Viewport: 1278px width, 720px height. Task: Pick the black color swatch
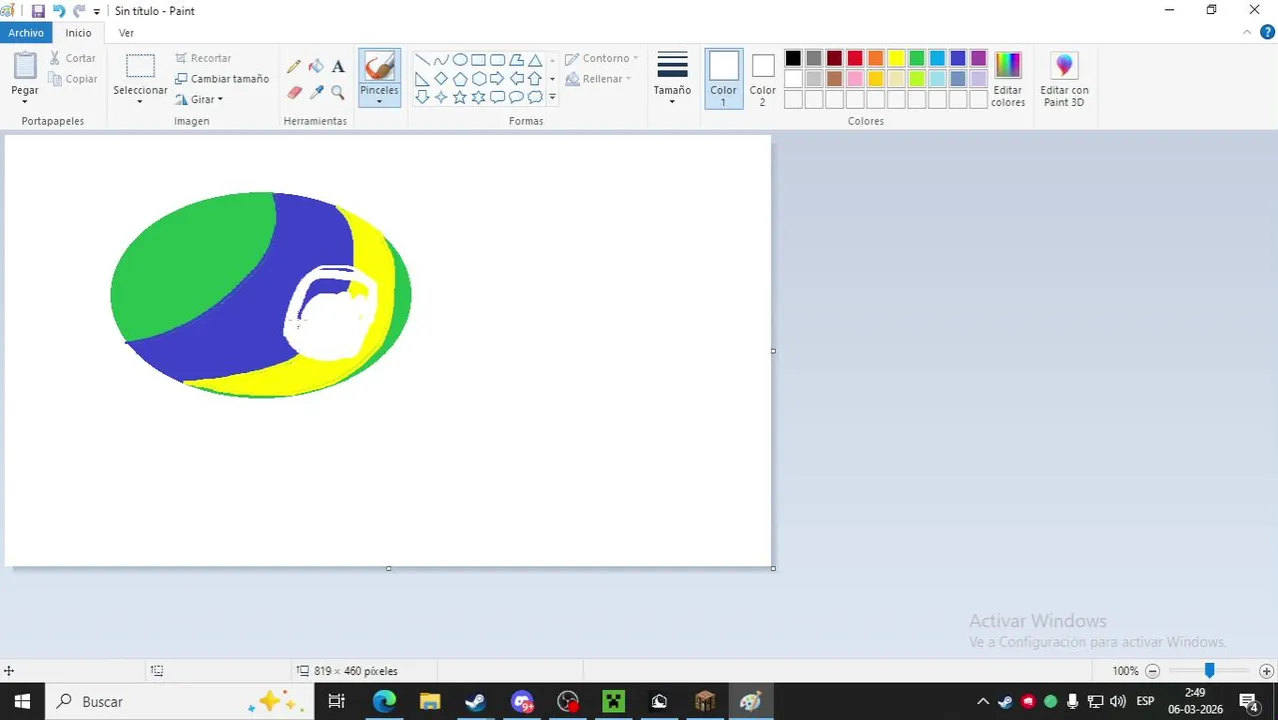pos(793,58)
